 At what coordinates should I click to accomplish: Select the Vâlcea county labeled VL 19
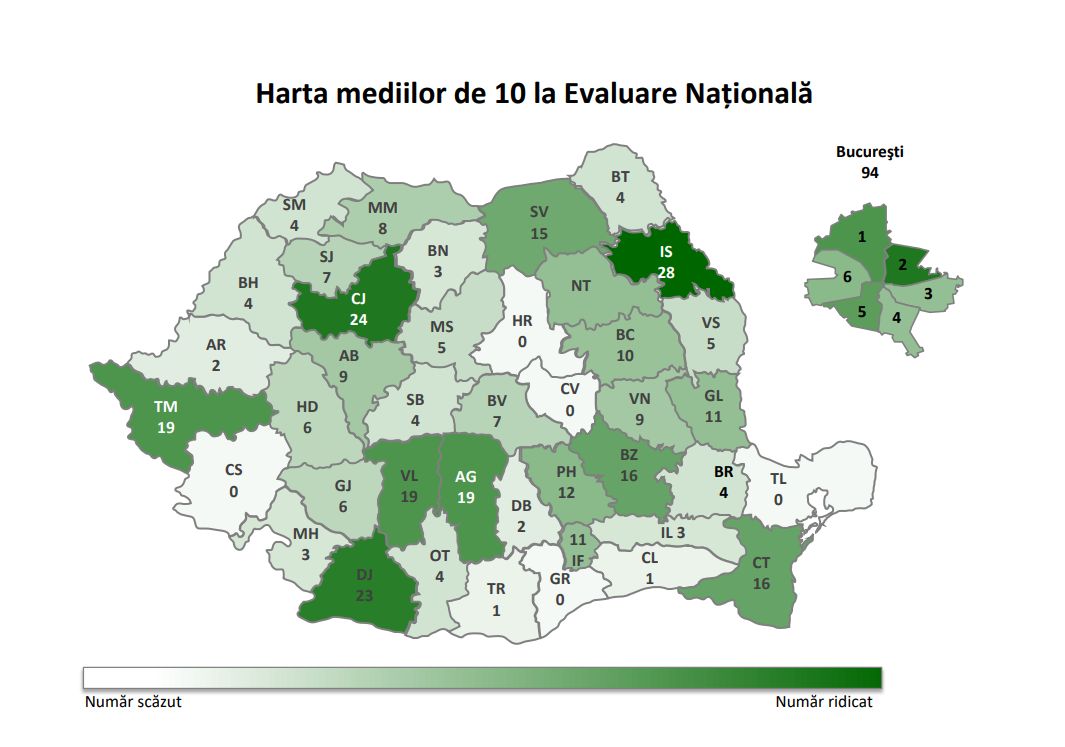(406, 488)
